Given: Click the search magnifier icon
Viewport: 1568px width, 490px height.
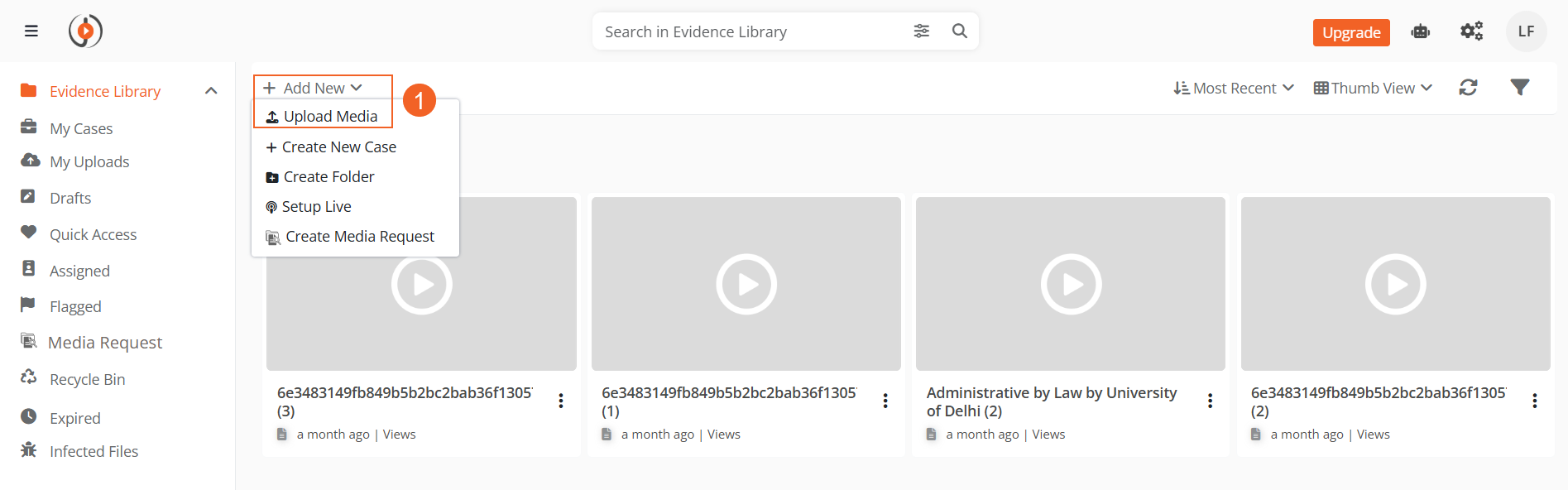Looking at the screenshot, I should (960, 31).
